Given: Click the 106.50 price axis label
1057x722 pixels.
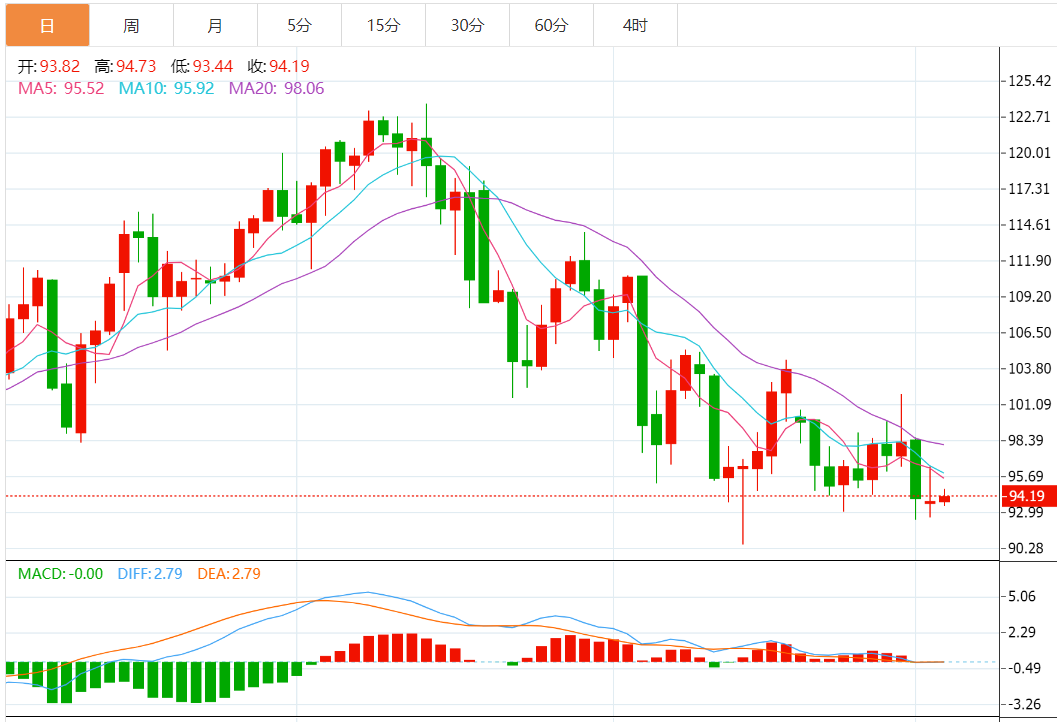Looking at the screenshot, I should tap(1029, 332).
